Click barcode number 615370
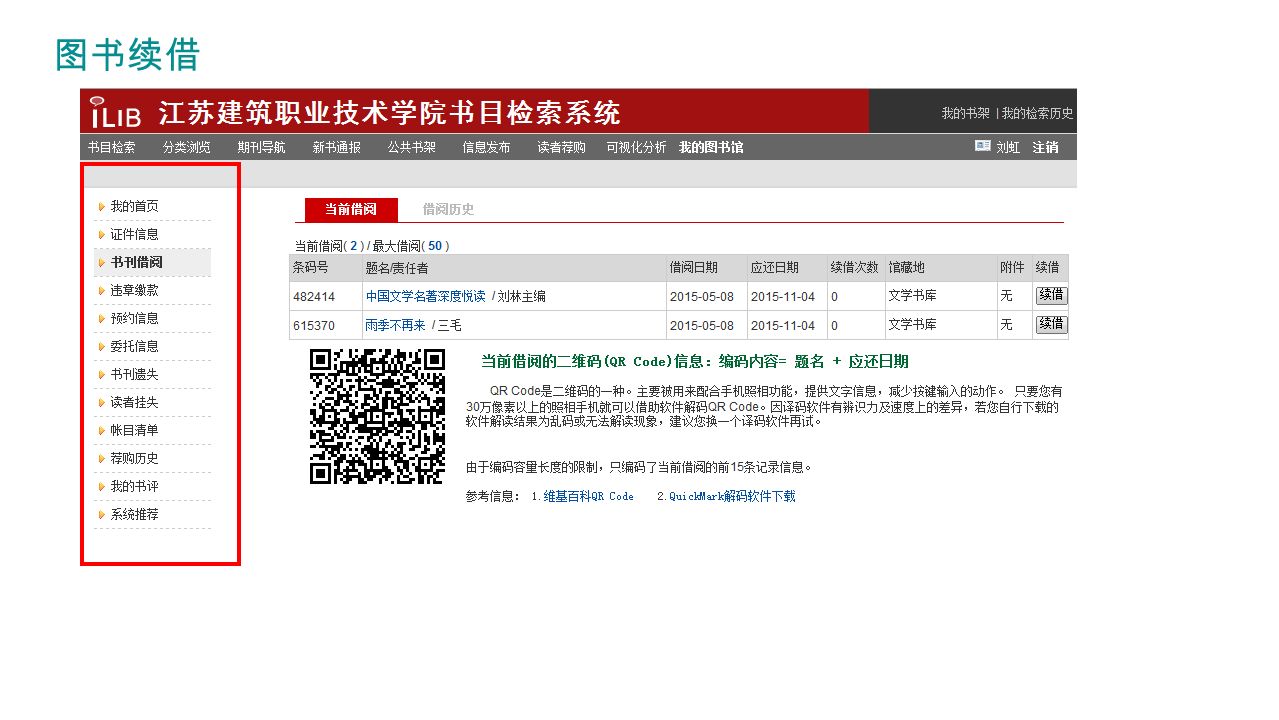This screenshot has width=1279, height=720. 314,325
